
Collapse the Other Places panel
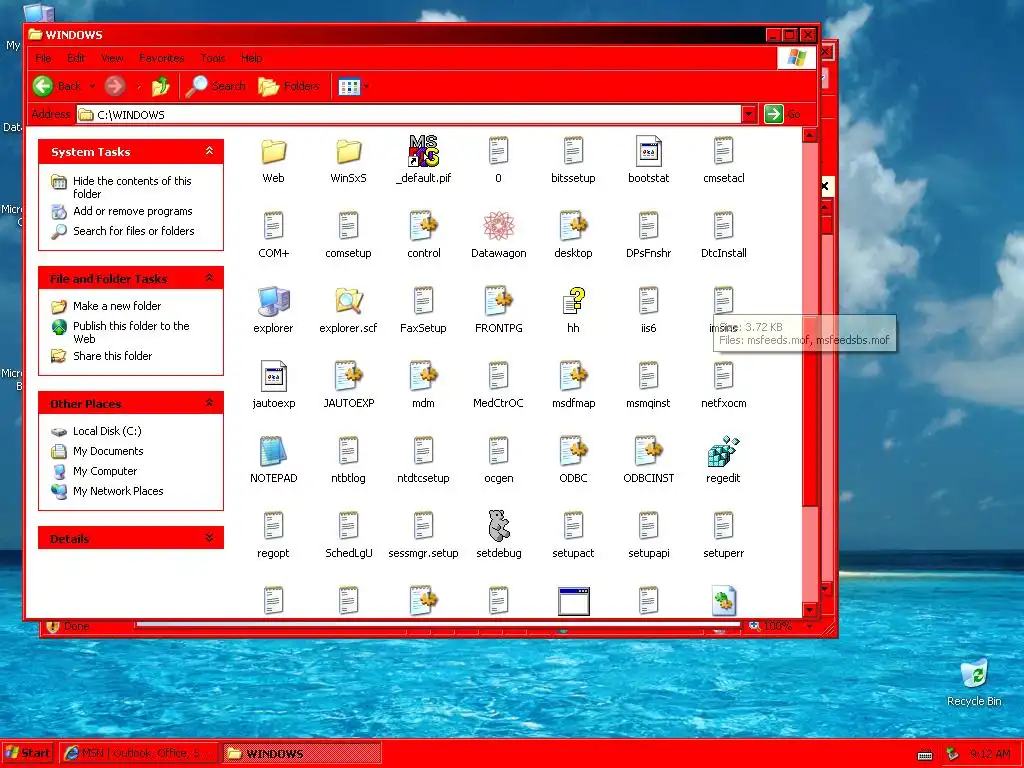[x=209, y=403]
